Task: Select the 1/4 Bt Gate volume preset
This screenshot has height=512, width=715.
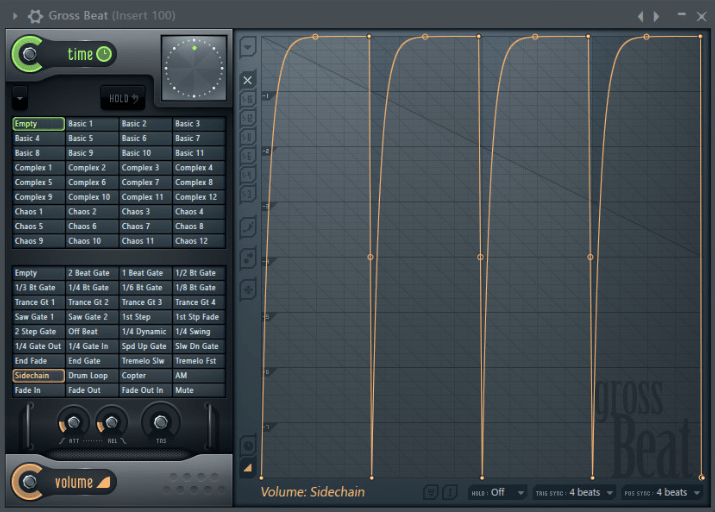Action: point(92,288)
